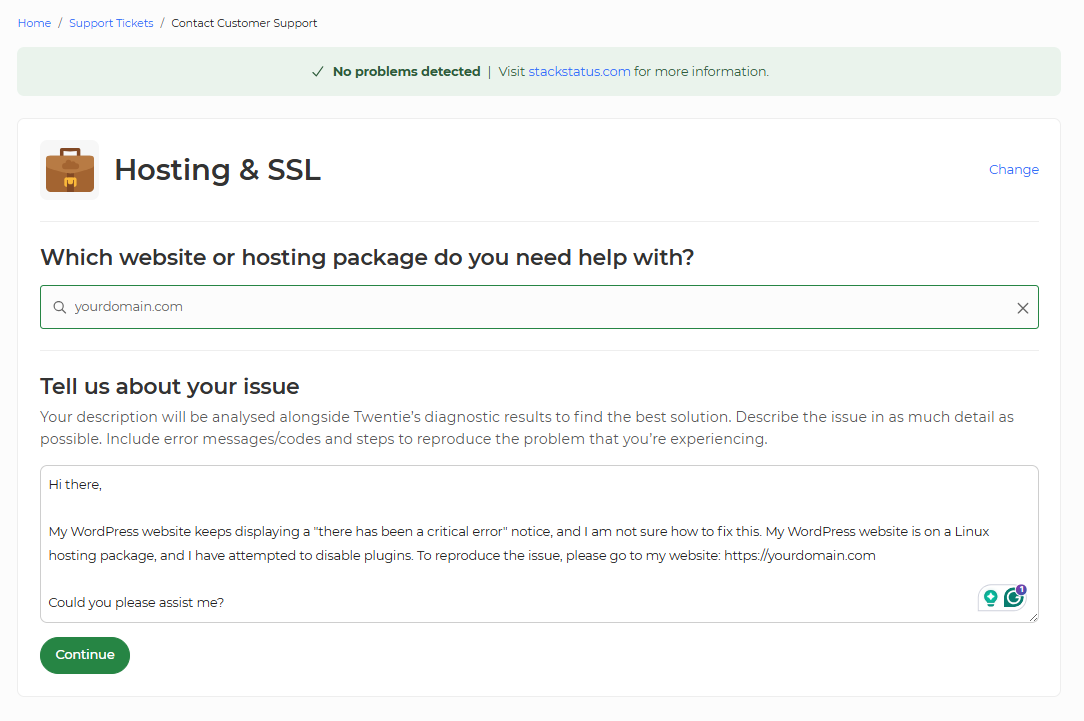Click the No problems detected status text
The image size is (1084, 721).
click(406, 72)
